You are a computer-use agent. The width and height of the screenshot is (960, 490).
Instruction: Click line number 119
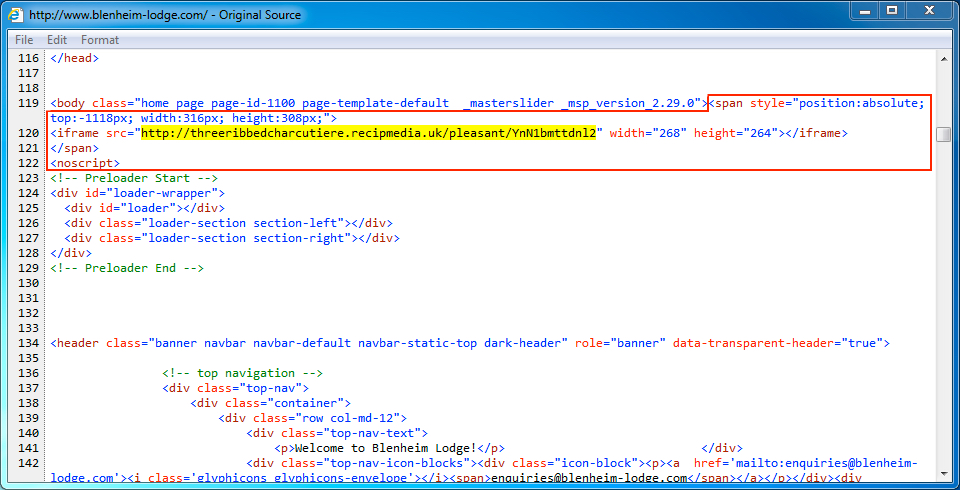pyautogui.click(x=29, y=103)
